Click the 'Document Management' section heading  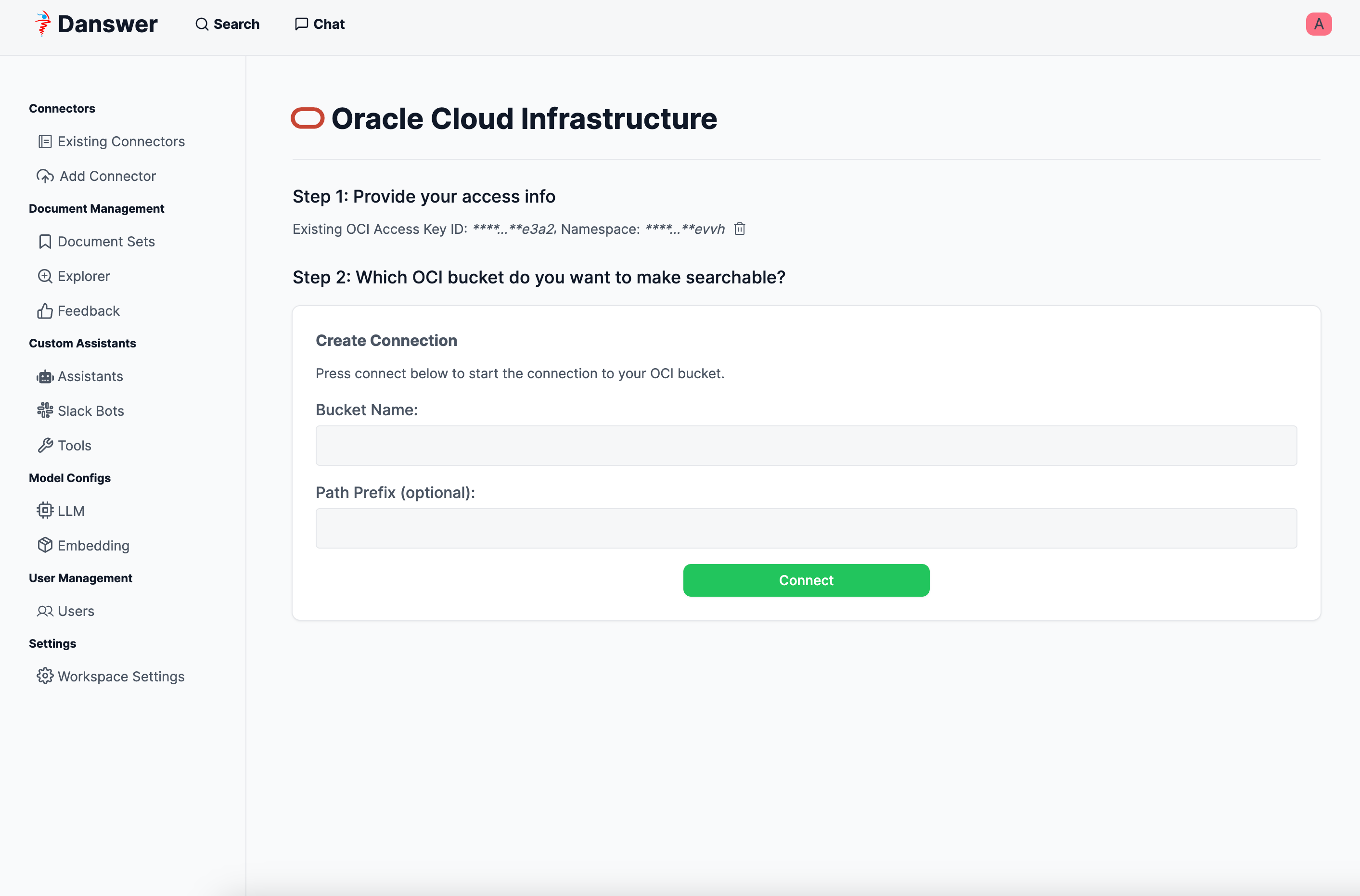tap(97, 209)
